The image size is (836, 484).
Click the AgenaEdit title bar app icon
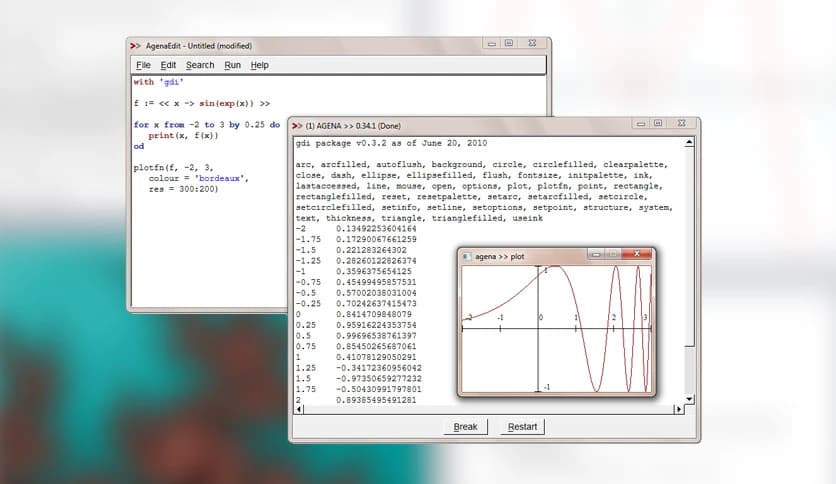tap(135, 46)
